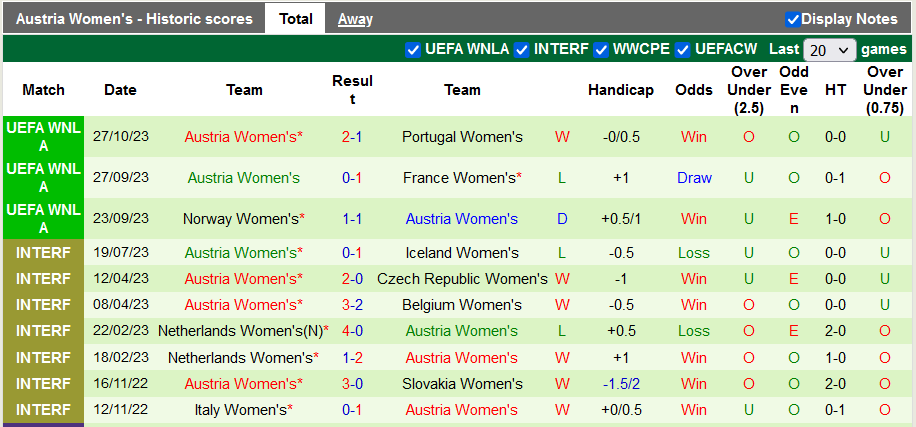Viewport: 916px width, 427px height.
Task: Click the Norway Women's team name
Action: pyautogui.click(x=240, y=218)
